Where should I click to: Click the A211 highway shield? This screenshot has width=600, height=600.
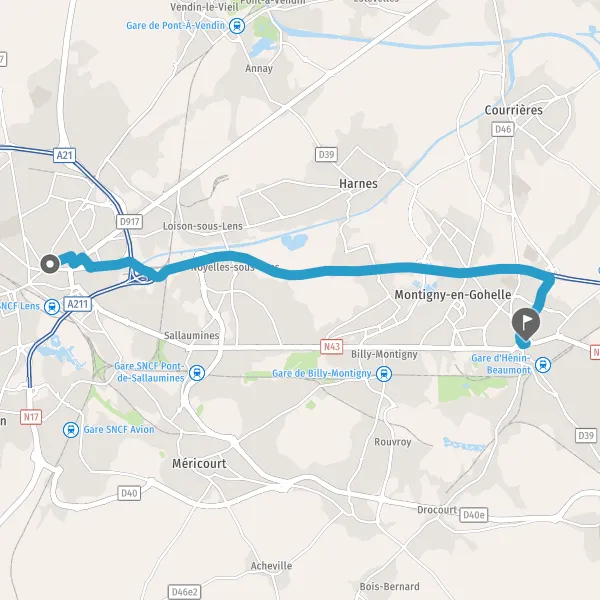[x=78, y=304]
